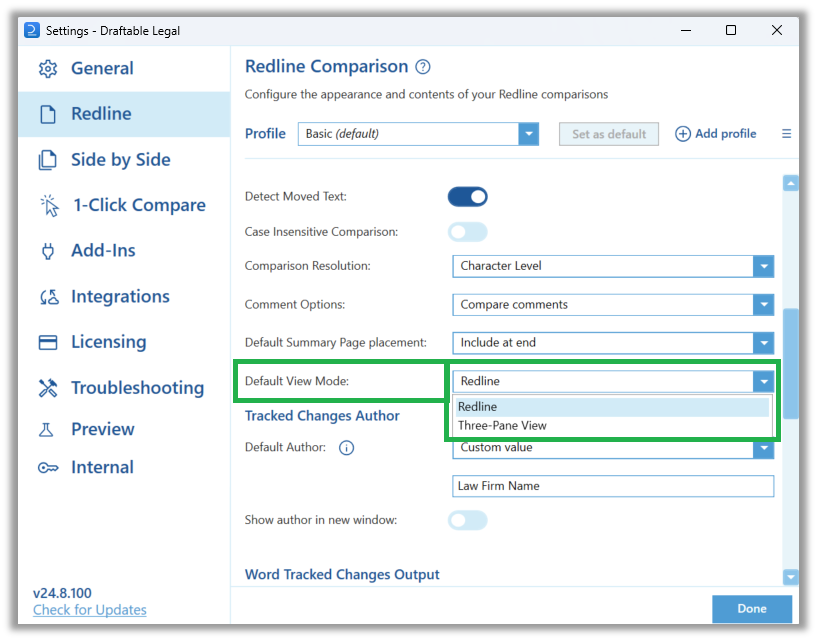Open Licensing via the card icon
This screenshot has width=817, height=641.
[47, 341]
